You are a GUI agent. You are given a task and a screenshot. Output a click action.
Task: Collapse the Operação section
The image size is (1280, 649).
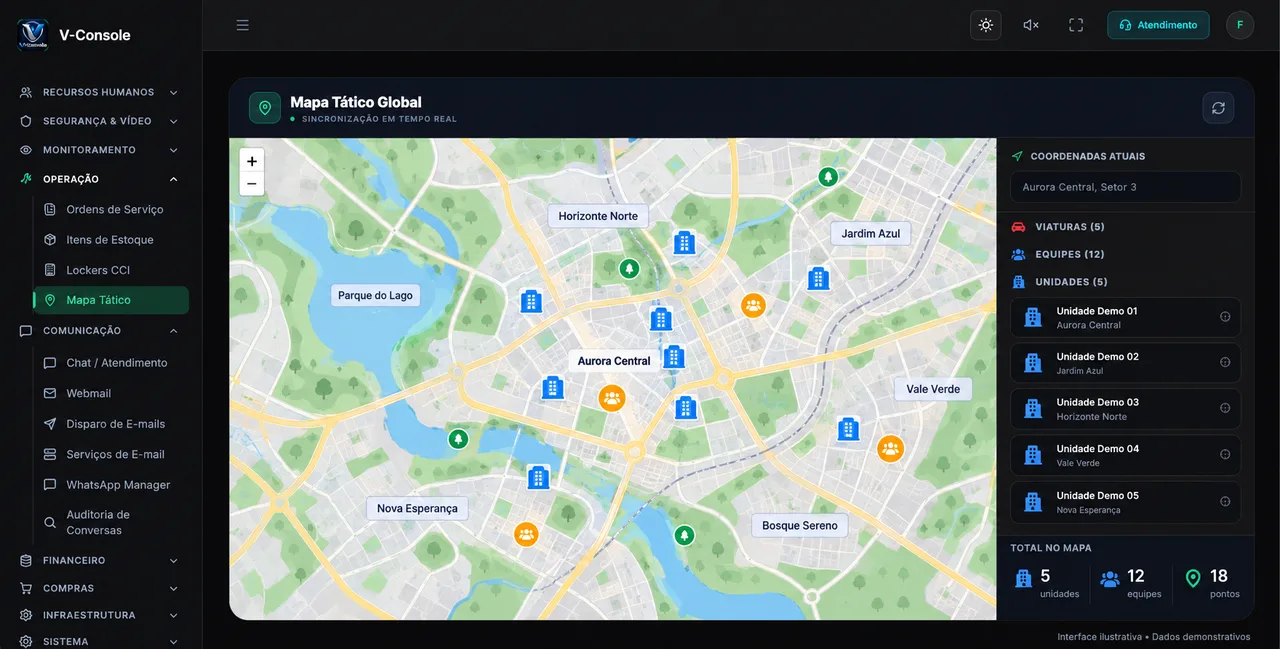(100, 179)
